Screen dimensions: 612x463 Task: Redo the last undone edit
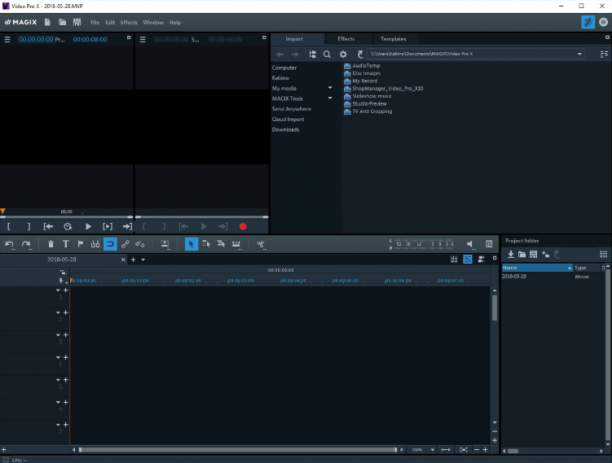click(x=27, y=244)
